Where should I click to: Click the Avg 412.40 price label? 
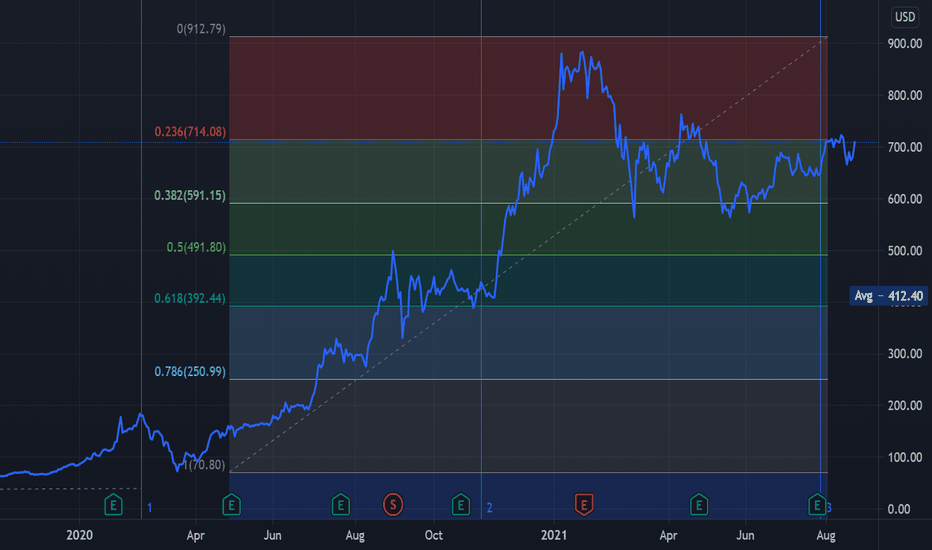point(888,296)
